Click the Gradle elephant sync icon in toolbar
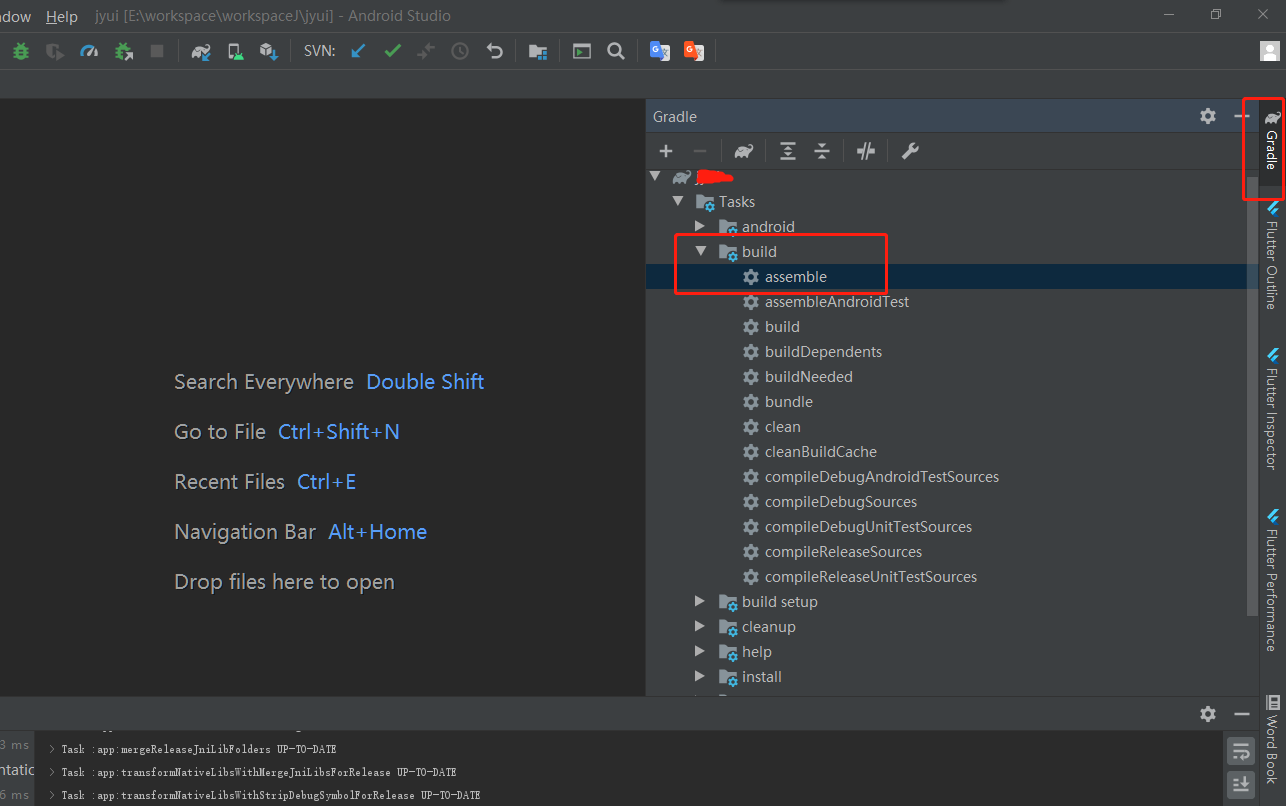 click(x=200, y=51)
